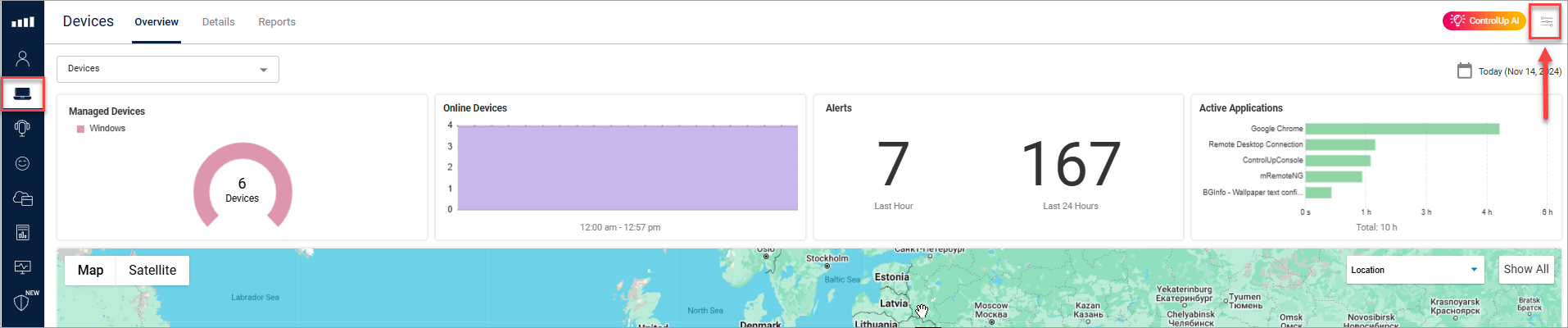Screen dimensions: 1568x328
Task: Select the Devices laptop icon in the sidebar
Action: [23, 93]
